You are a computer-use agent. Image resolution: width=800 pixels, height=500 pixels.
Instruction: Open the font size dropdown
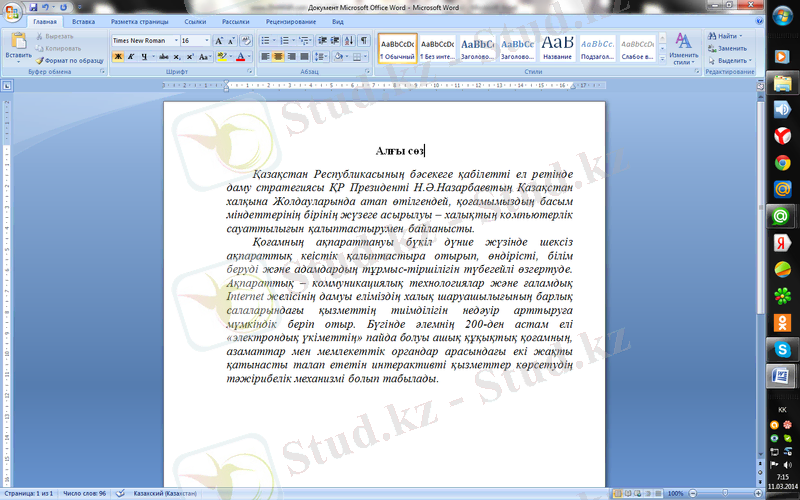(207, 40)
